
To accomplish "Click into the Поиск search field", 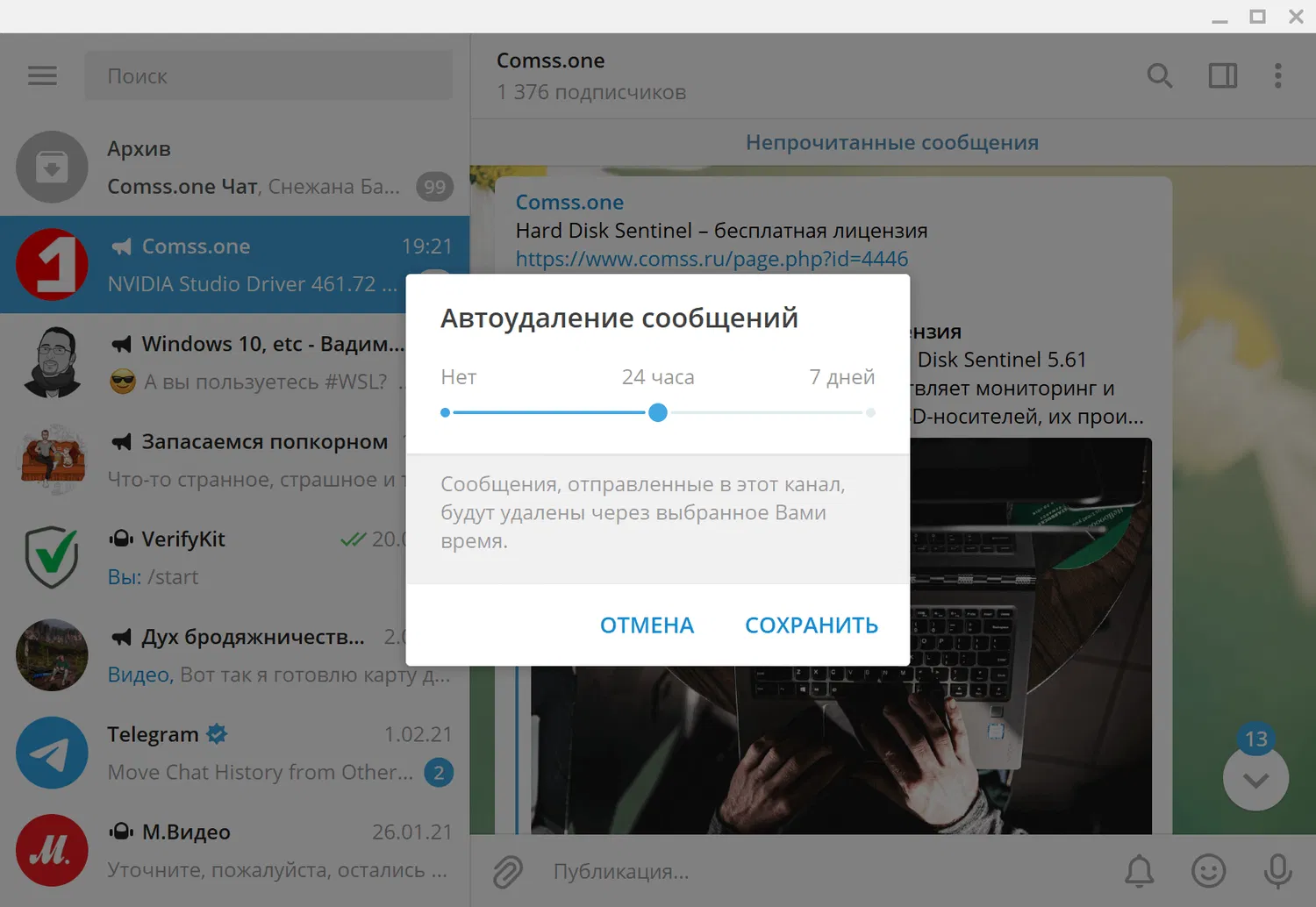I will [x=268, y=76].
